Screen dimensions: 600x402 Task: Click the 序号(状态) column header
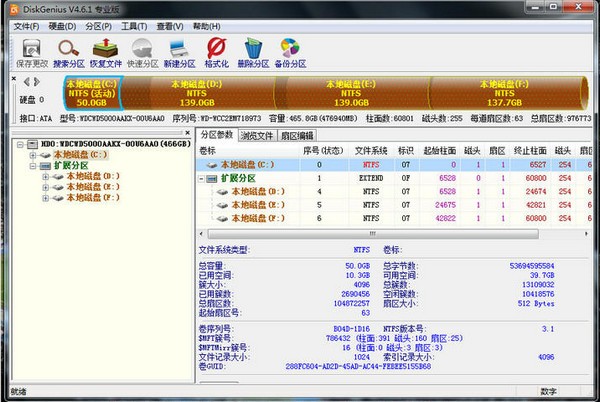point(323,151)
